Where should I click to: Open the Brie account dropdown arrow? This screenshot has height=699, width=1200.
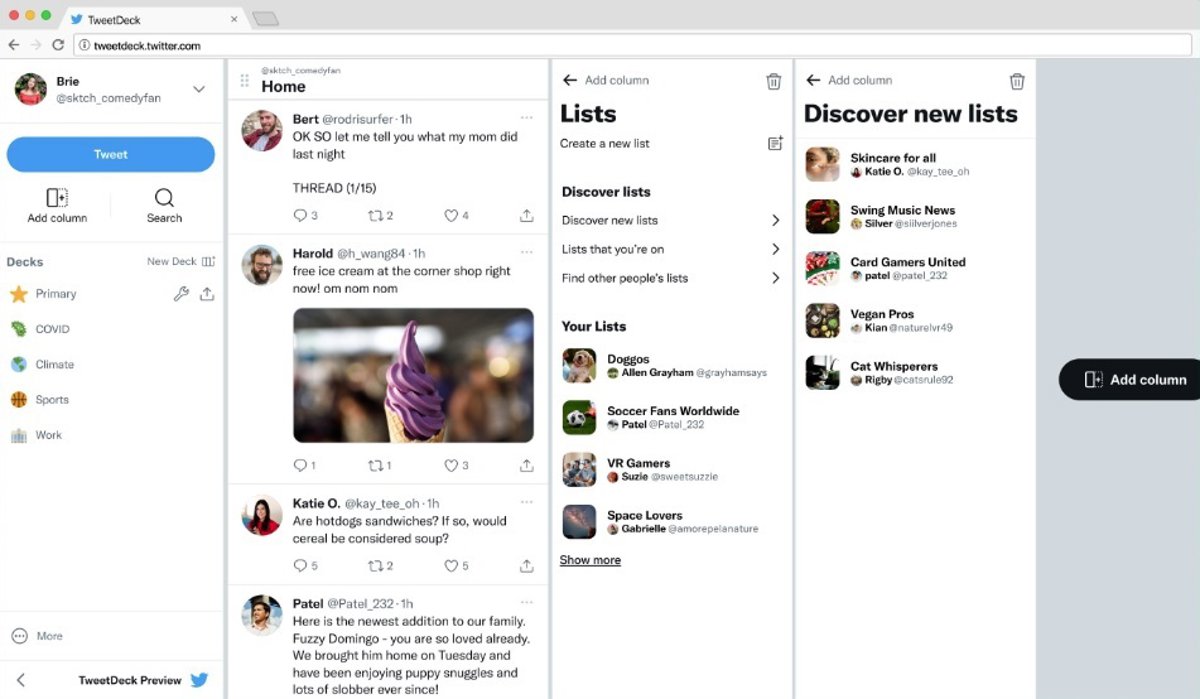point(199,89)
